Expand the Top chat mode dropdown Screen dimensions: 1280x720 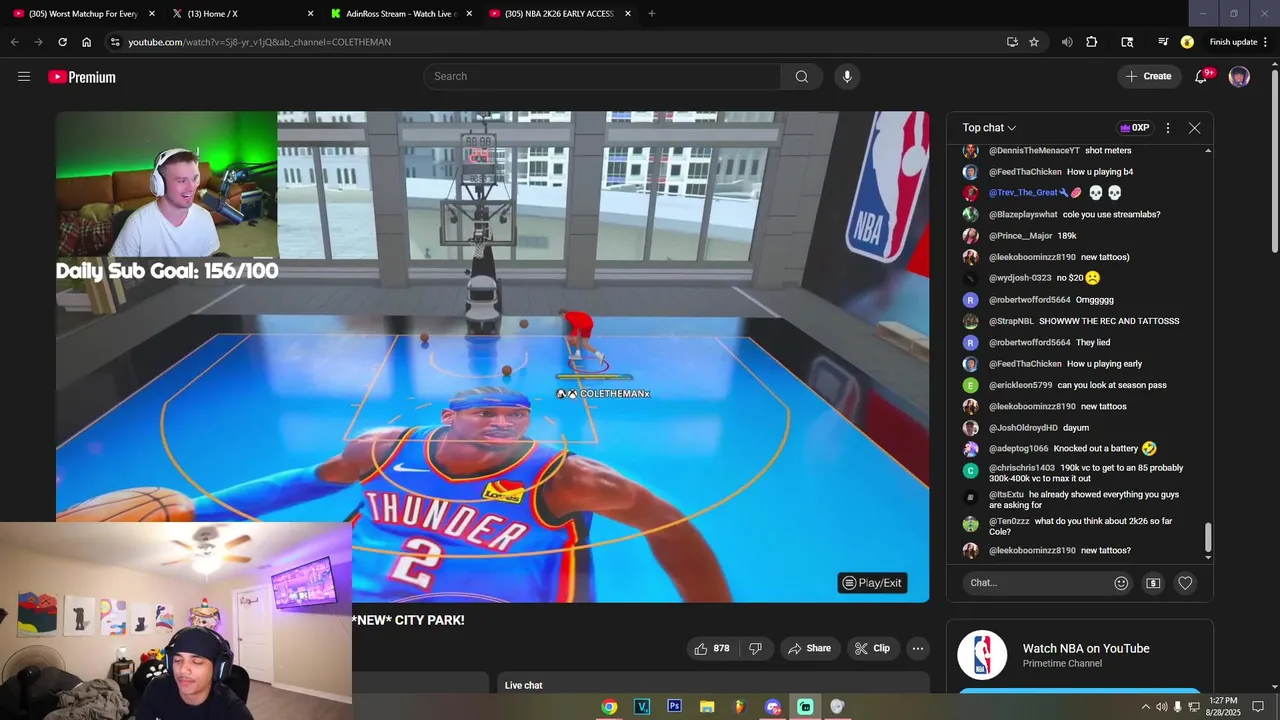[989, 128]
